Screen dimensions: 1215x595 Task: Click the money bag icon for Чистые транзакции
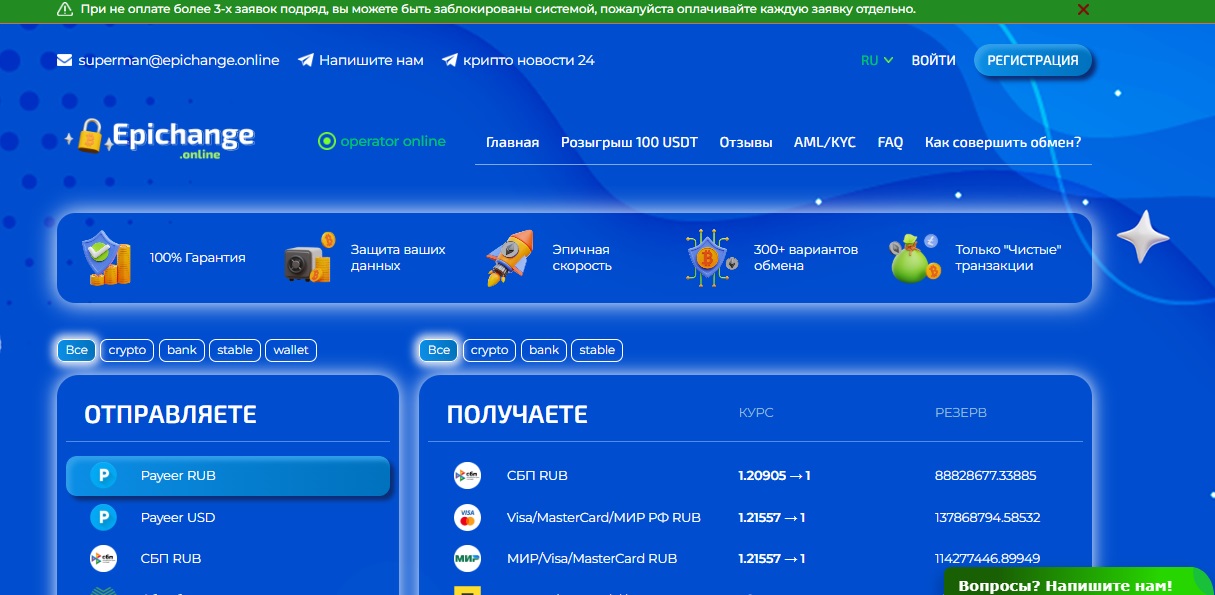915,258
